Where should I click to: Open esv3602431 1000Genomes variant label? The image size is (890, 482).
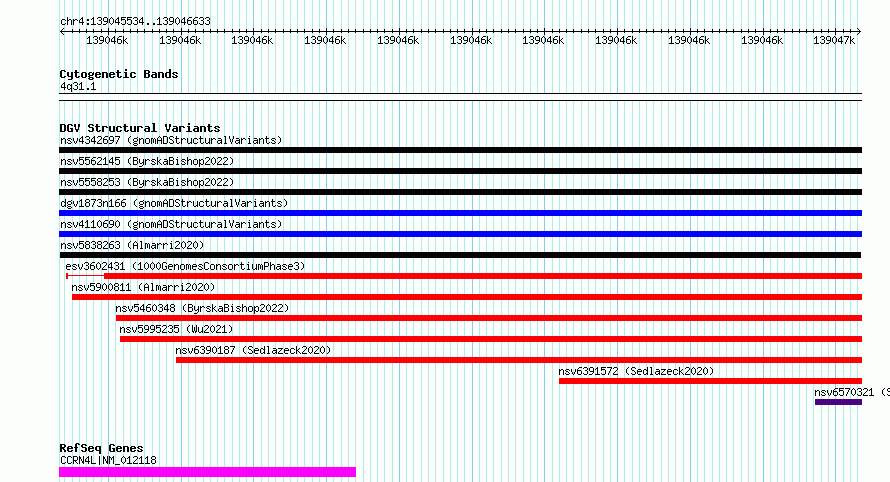[185, 266]
